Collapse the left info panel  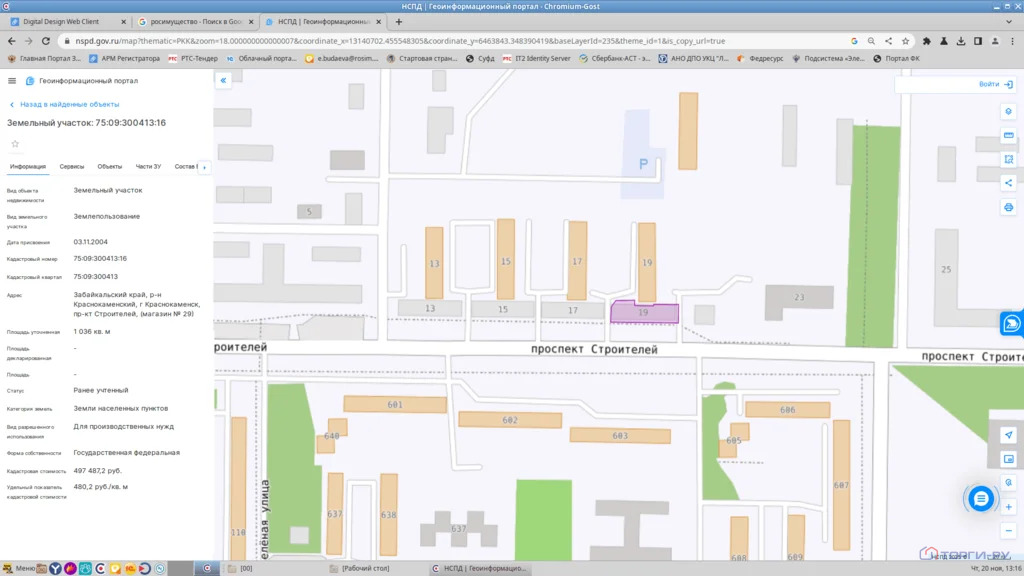coord(223,80)
